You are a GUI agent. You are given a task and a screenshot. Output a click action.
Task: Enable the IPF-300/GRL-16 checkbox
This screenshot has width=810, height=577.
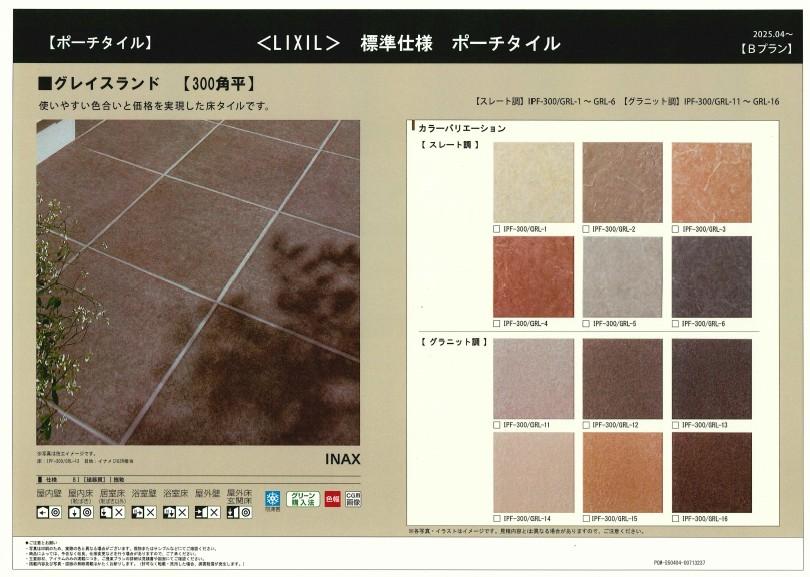coord(676,520)
